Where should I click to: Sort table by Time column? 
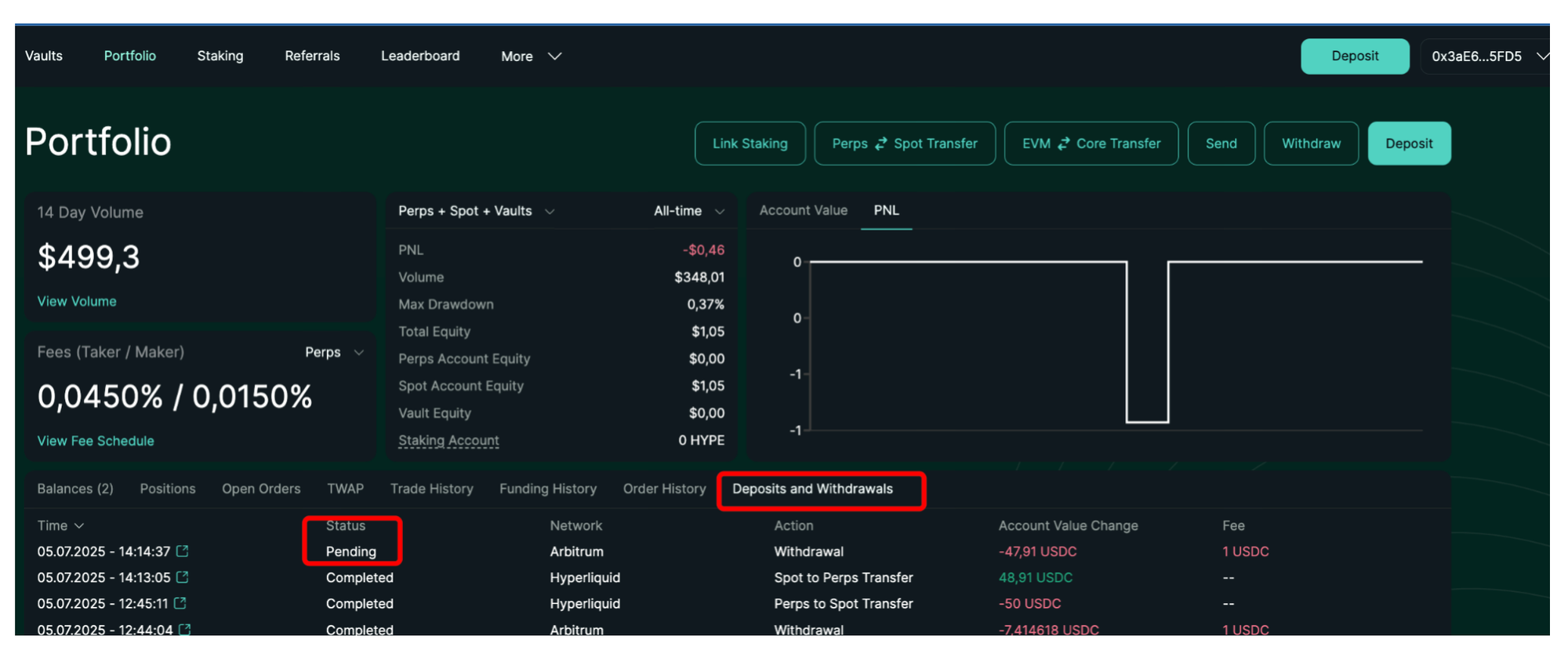tap(60, 525)
